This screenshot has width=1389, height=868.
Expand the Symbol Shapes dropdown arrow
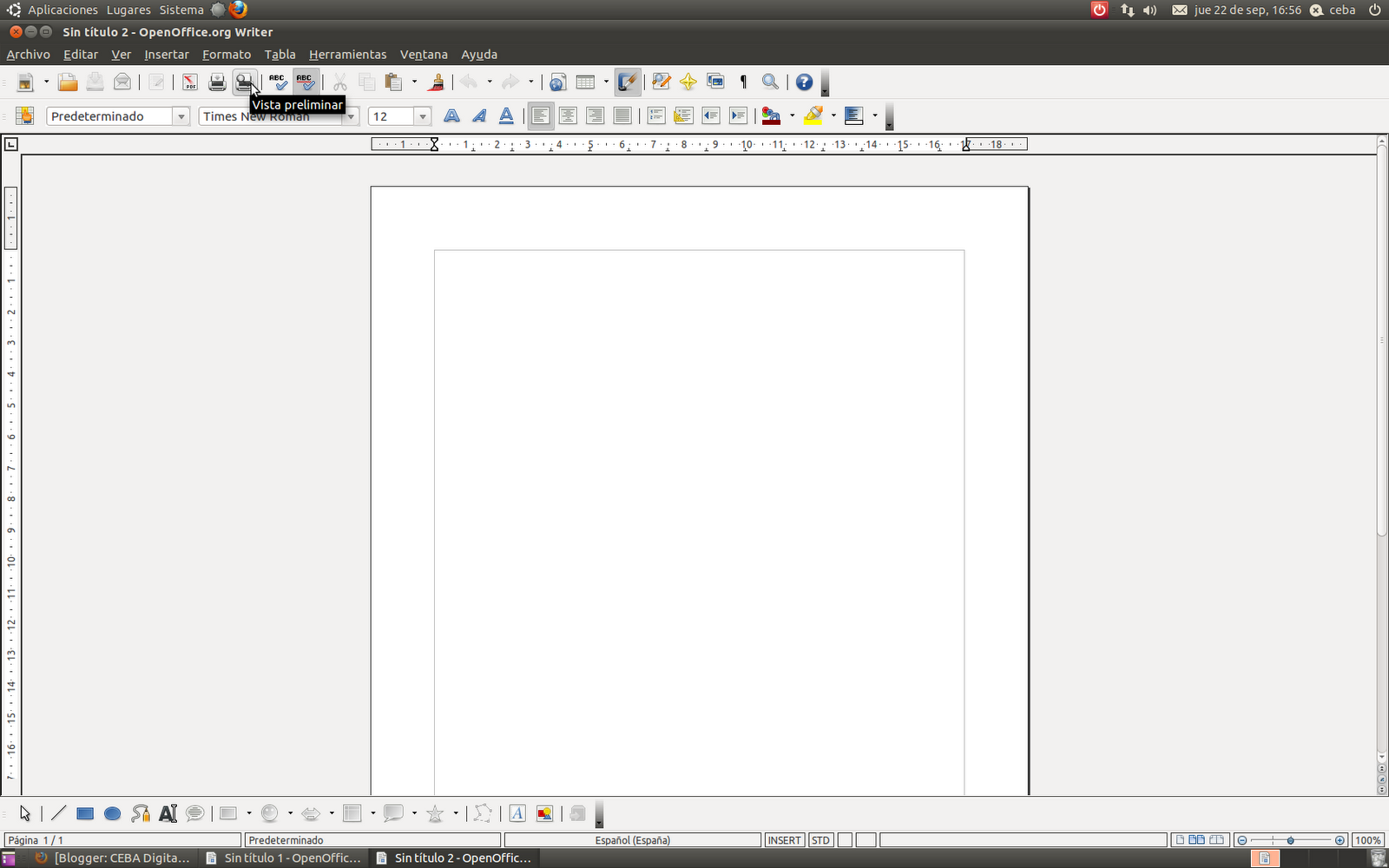[x=290, y=813]
